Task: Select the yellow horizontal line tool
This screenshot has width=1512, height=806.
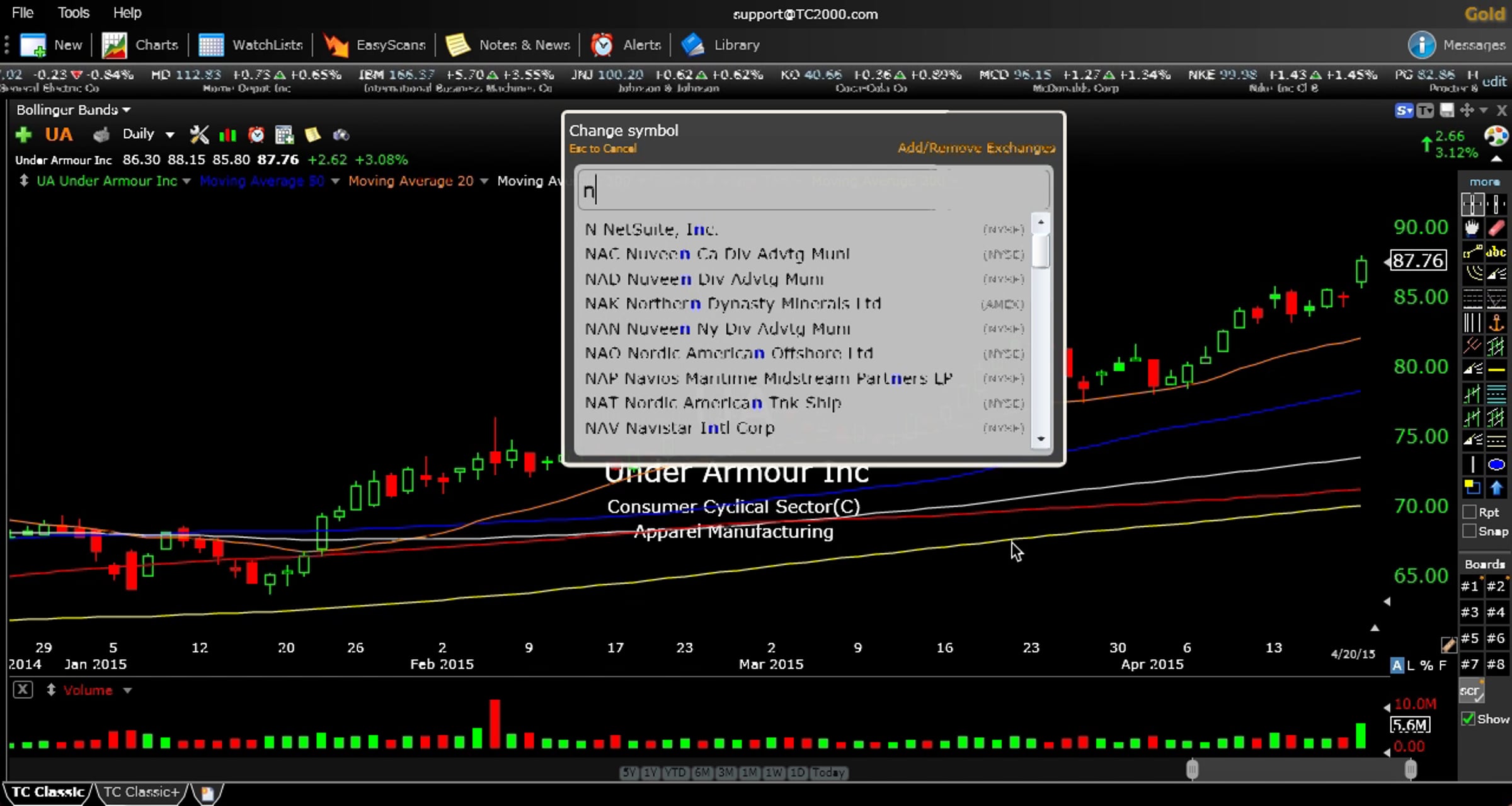Action: (x=1496, y=370)
